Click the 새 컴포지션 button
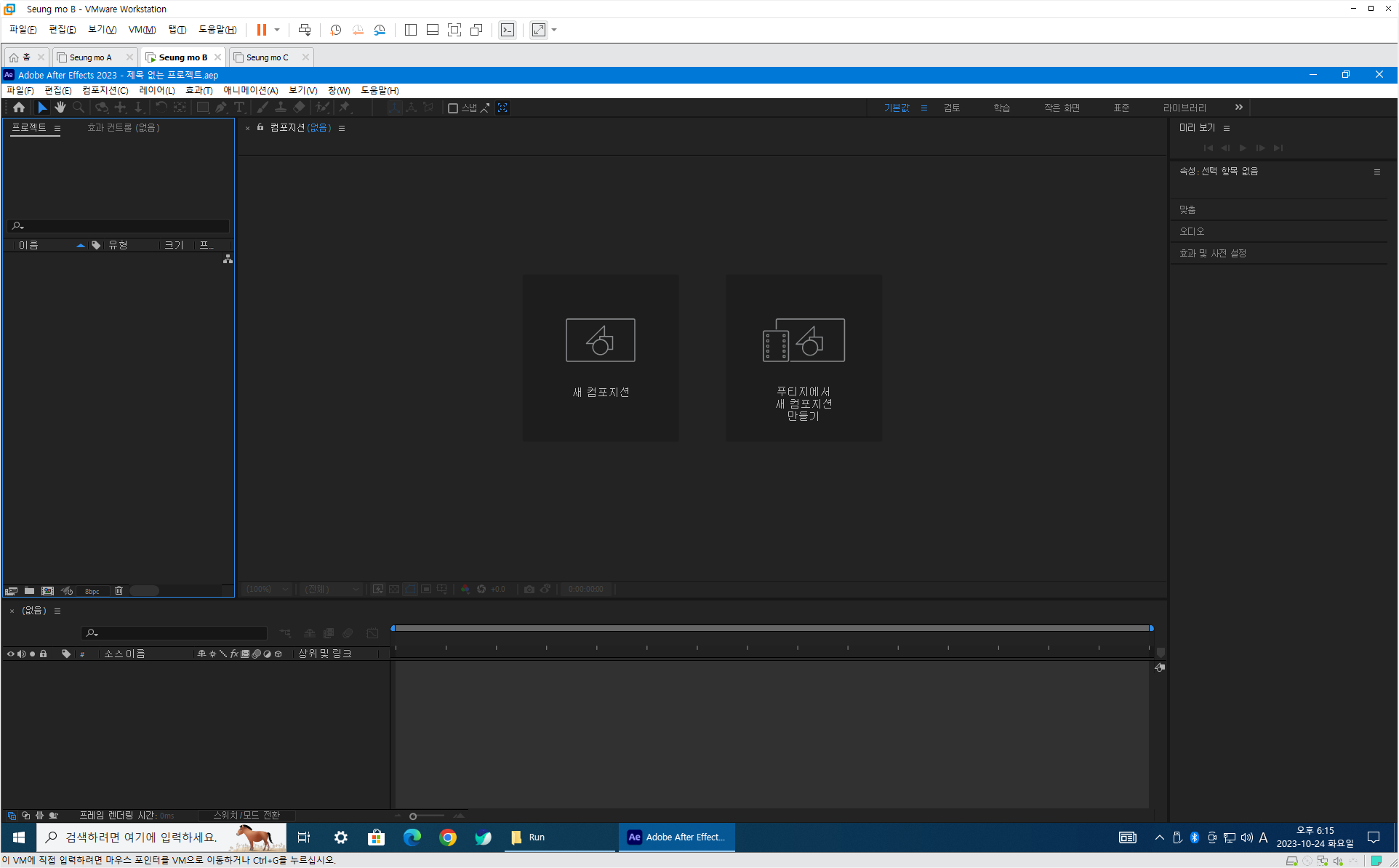Screen dimensions: 1399x868 600,357
